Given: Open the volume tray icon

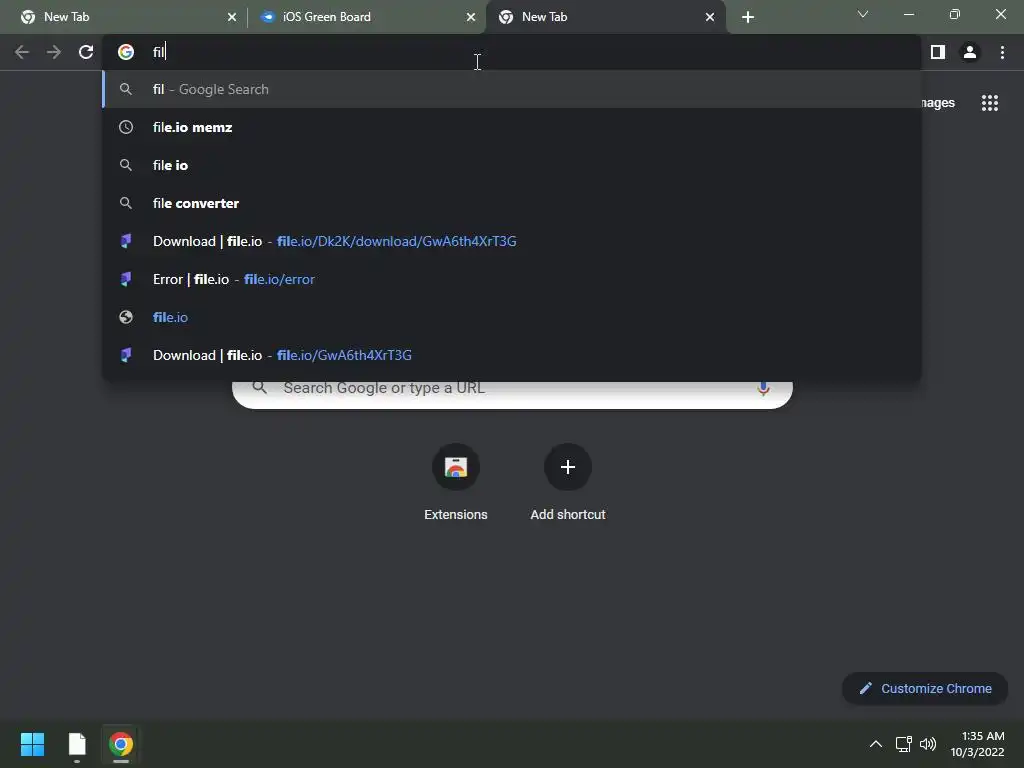Looking at the screenshot, I should [x=928, y=744].
